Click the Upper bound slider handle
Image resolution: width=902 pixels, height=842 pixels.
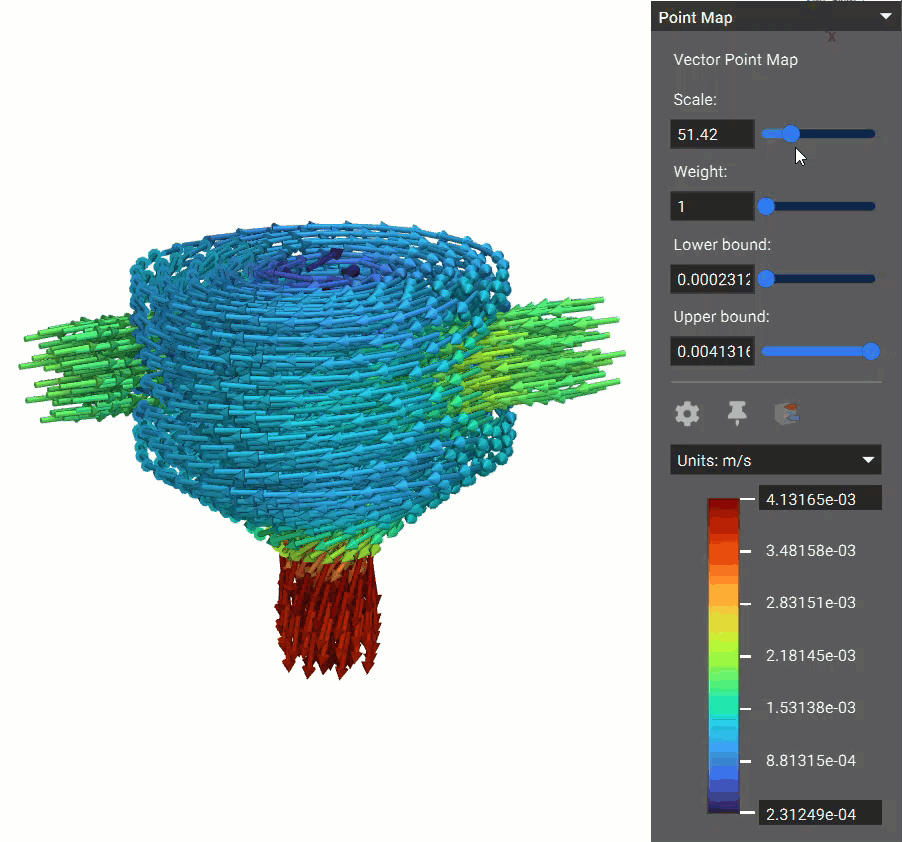pyautogui.click(x=870, y=351)
